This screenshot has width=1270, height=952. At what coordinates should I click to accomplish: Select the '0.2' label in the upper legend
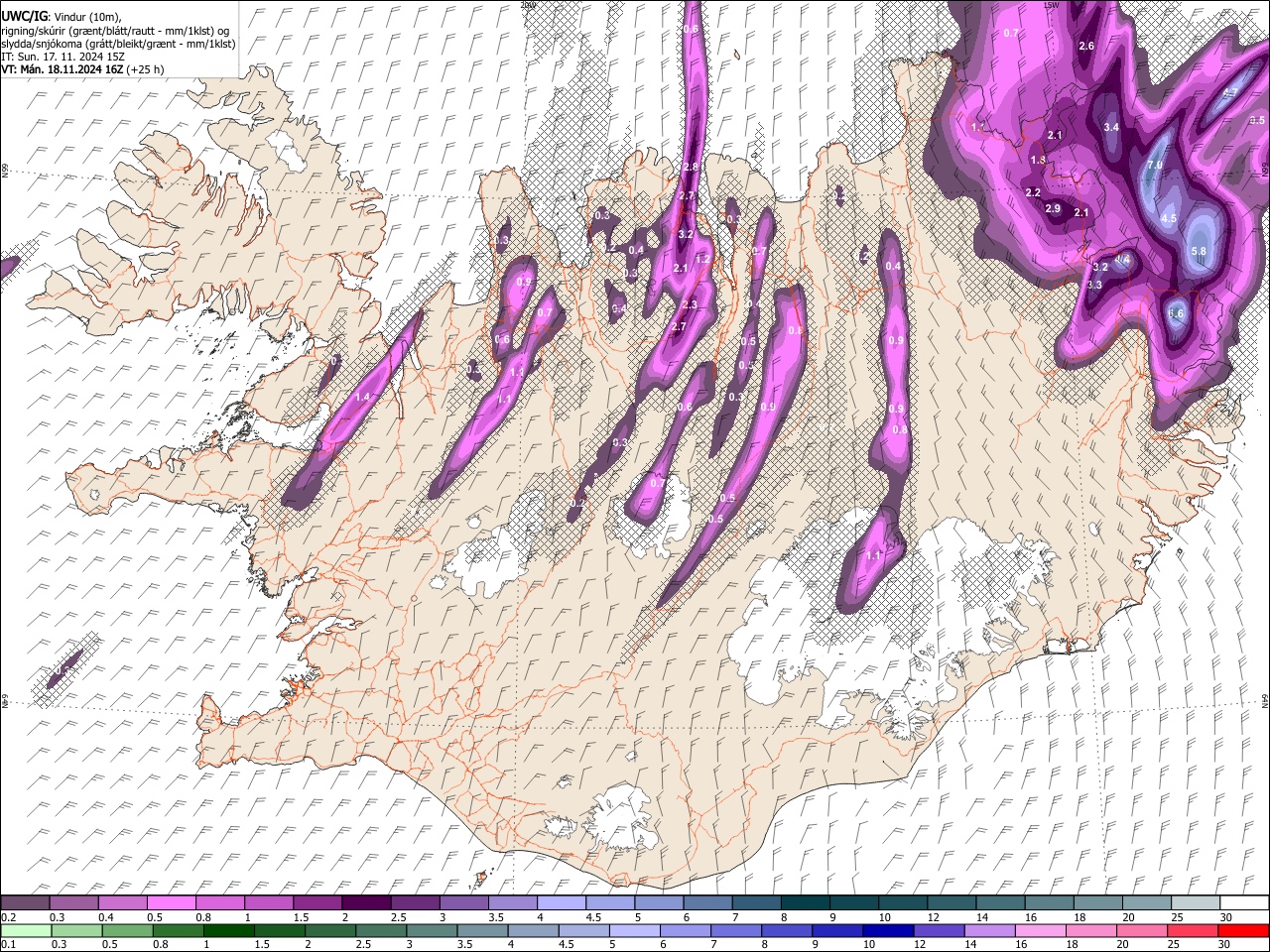(9, 917)
